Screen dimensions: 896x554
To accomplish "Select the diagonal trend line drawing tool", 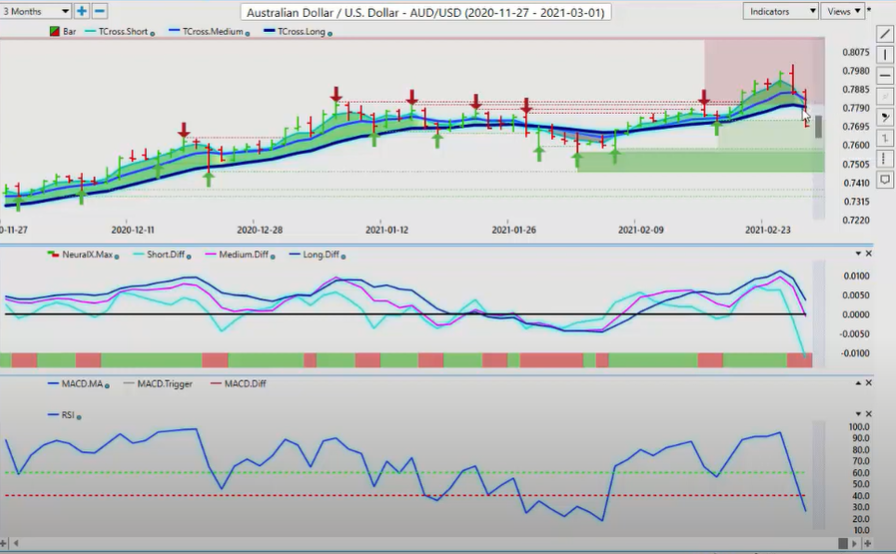I will 885,34.
